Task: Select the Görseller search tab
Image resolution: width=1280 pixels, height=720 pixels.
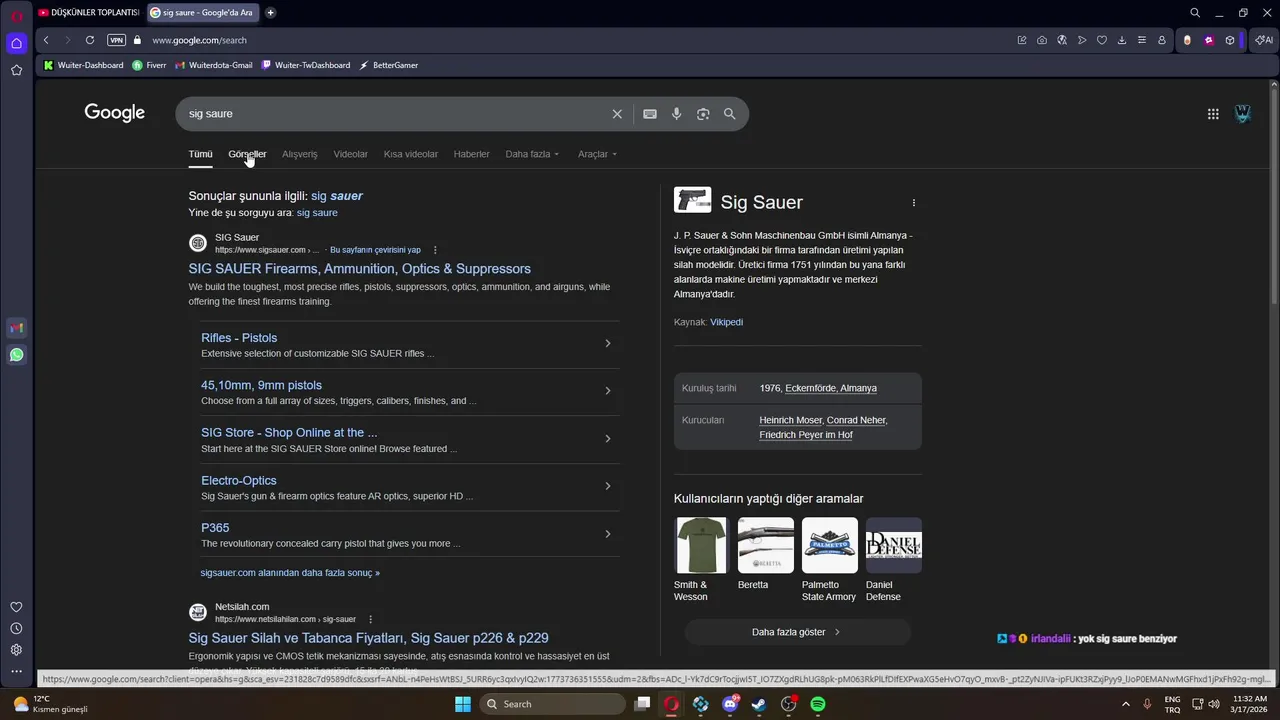Action: 247,154
